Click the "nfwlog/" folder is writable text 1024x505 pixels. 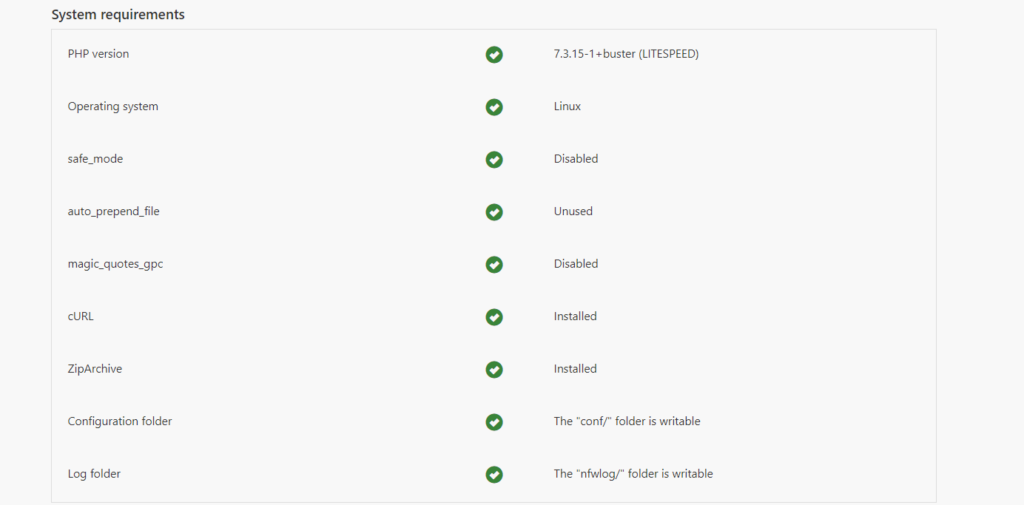click(633, 474)
